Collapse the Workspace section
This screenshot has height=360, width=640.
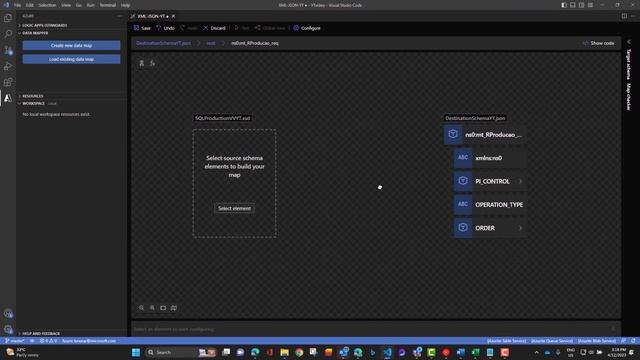[33, 104]
